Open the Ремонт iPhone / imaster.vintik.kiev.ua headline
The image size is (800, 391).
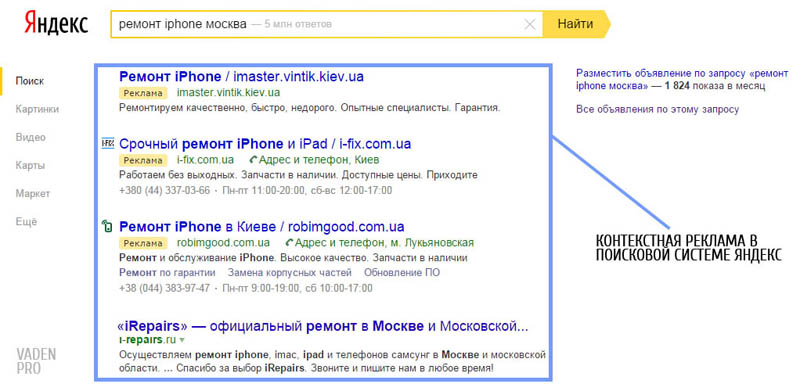(x=241, y=77)
